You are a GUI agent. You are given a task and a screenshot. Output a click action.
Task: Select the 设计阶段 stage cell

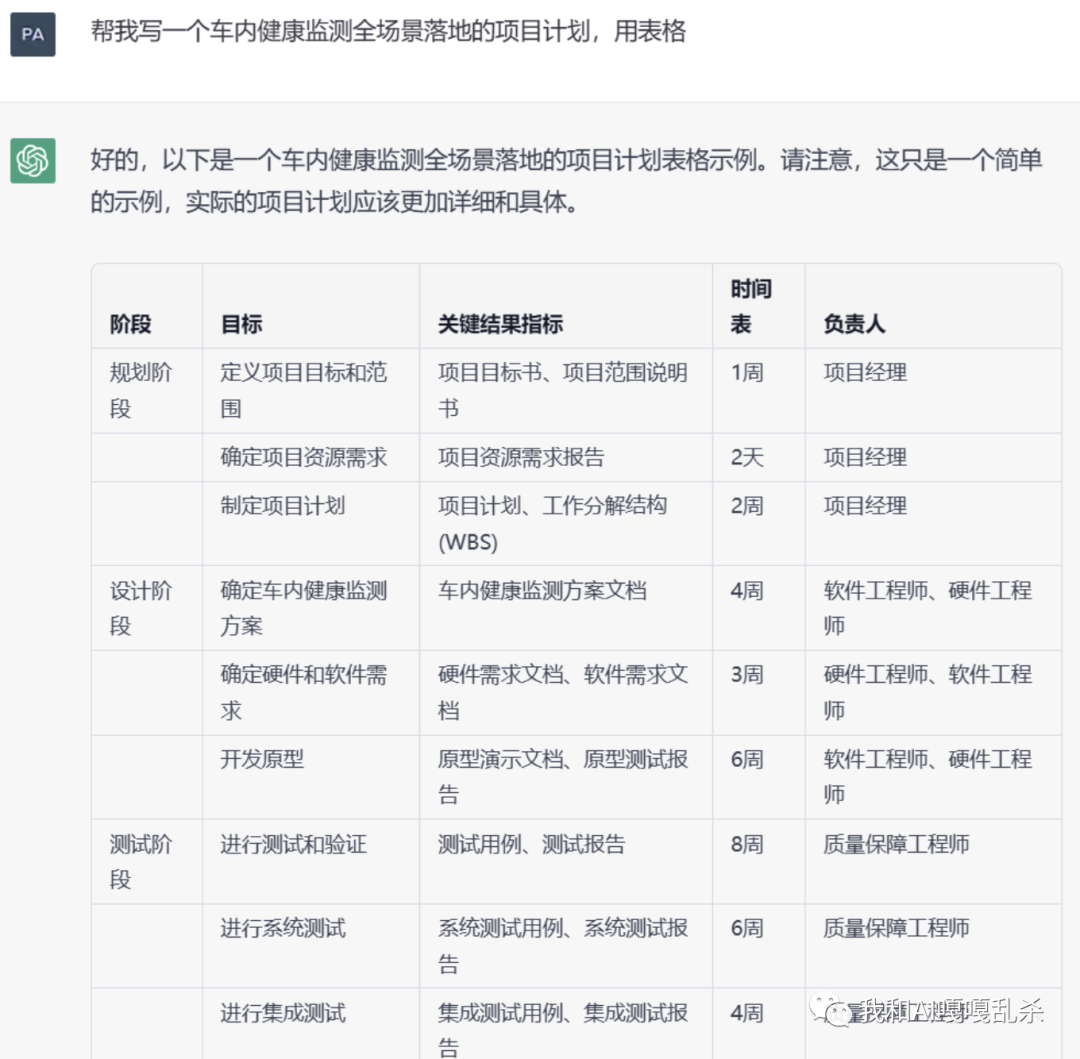140,608
